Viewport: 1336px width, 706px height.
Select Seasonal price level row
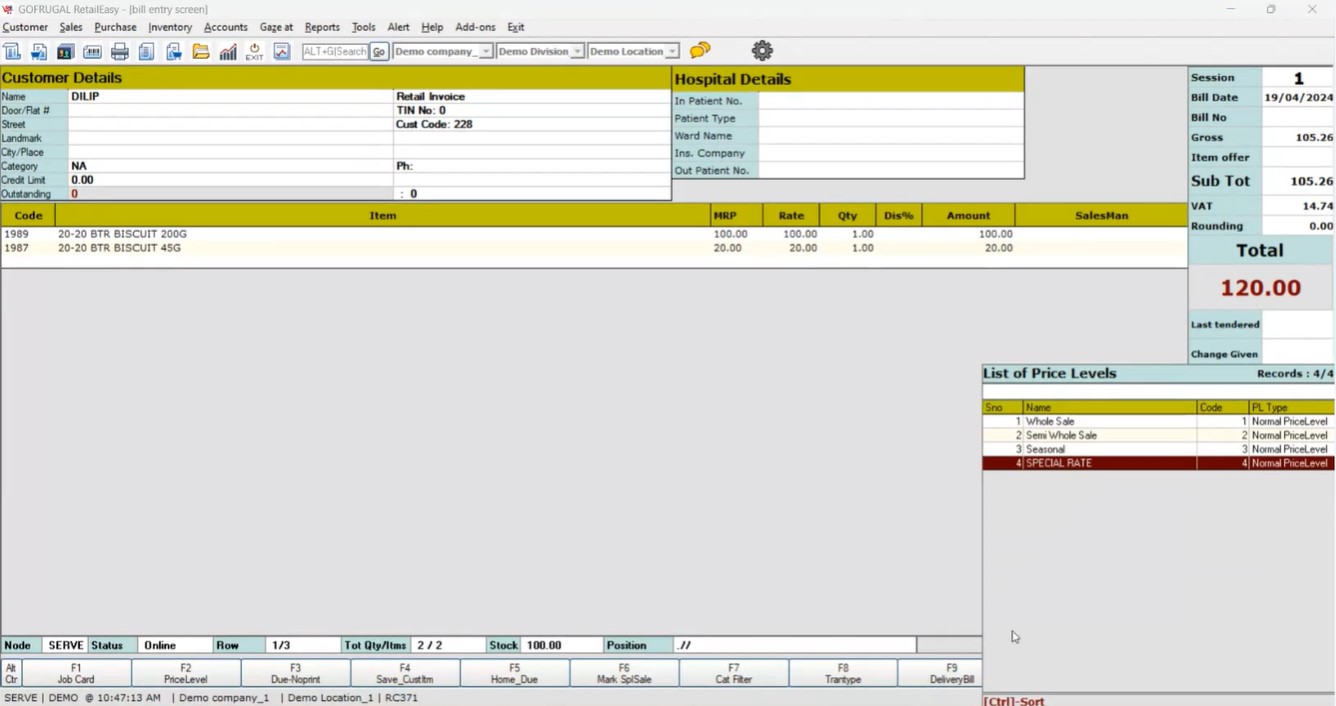coord(1158,450)
